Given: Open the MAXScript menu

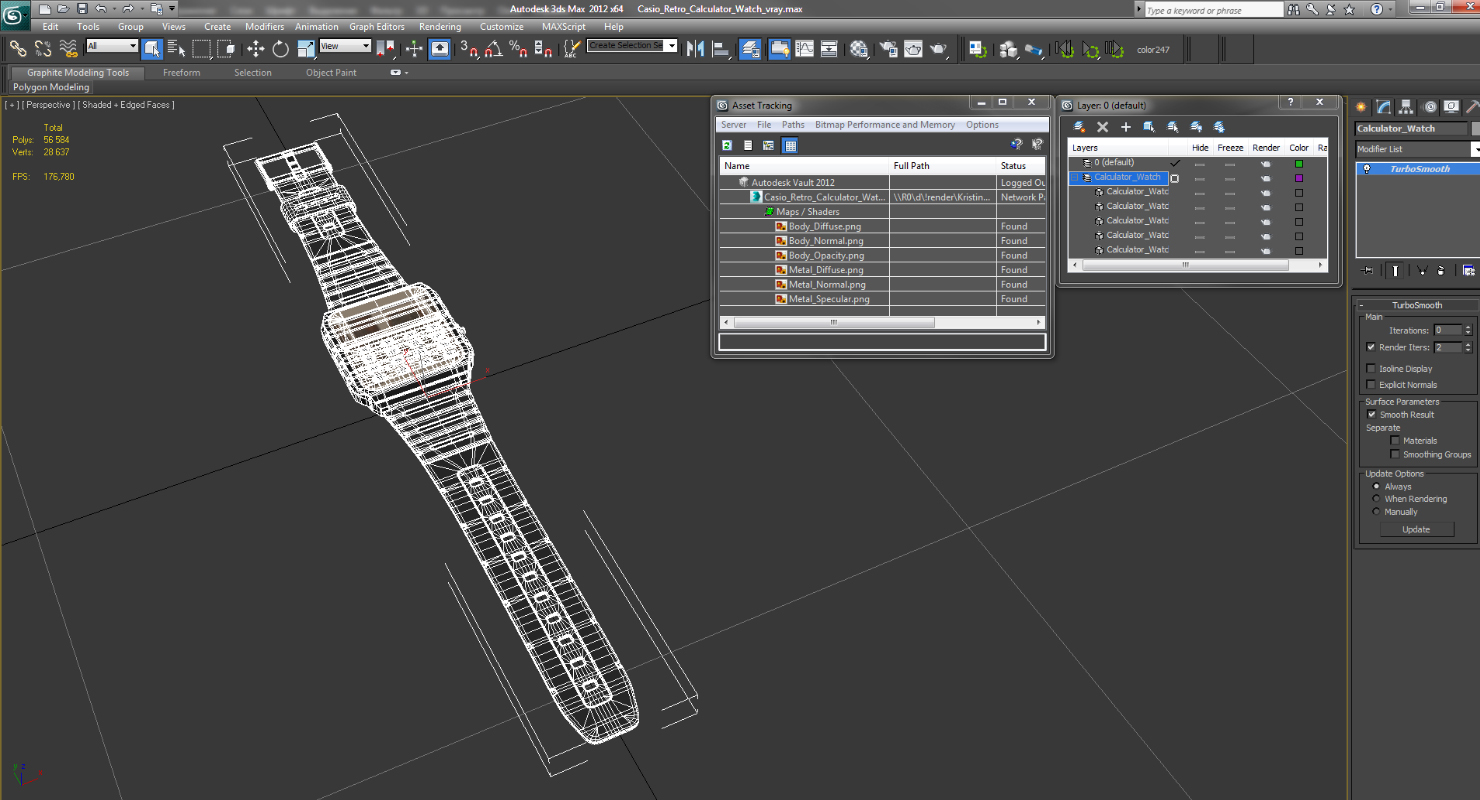Looking at the screenshot, I should tap(564, 27).
